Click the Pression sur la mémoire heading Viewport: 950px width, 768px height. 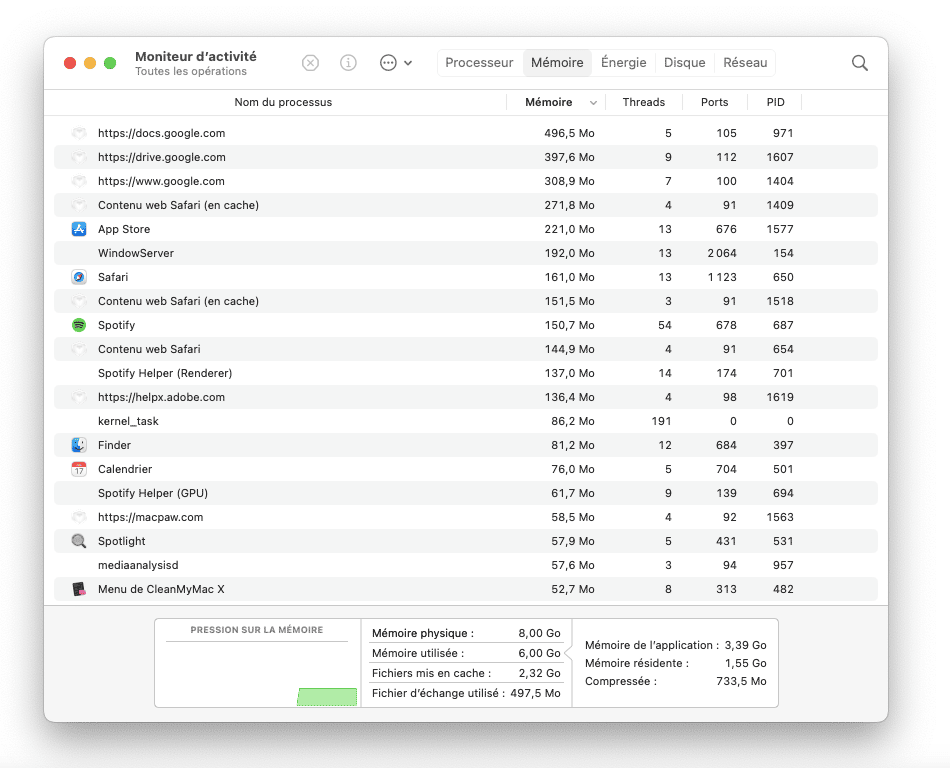pos(257,630)
